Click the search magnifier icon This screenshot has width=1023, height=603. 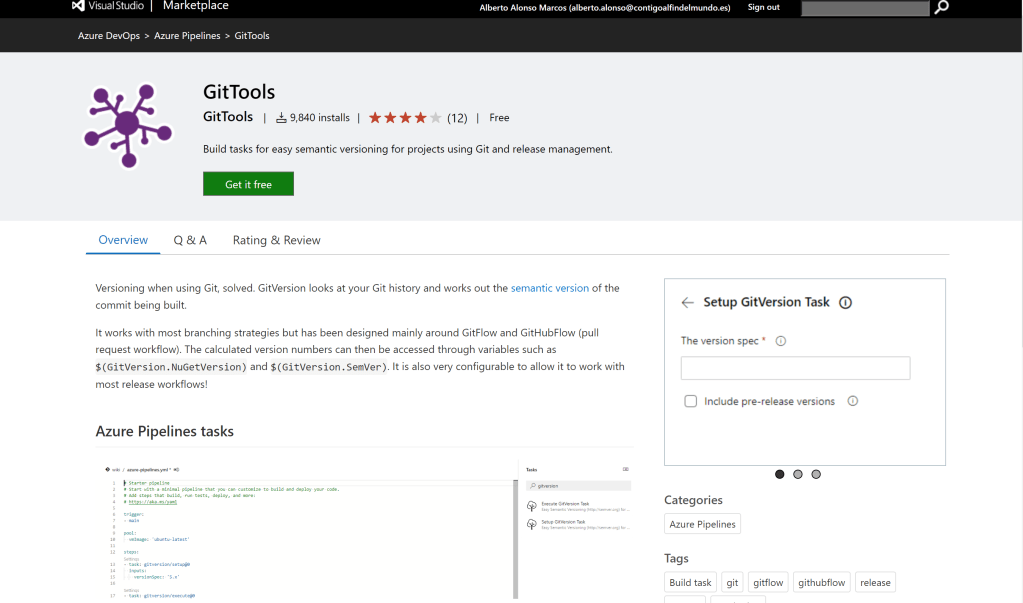[941, 7]
